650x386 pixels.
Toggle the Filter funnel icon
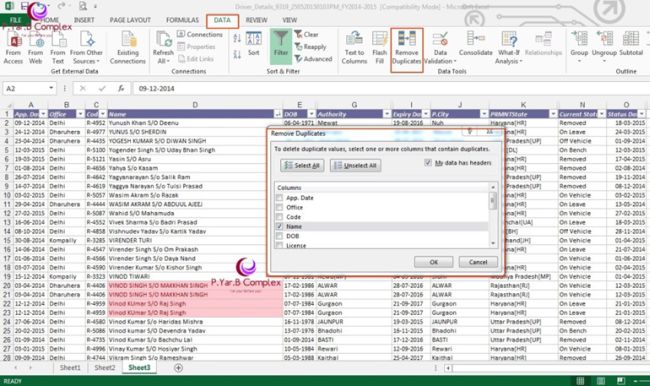pos(281,39)
